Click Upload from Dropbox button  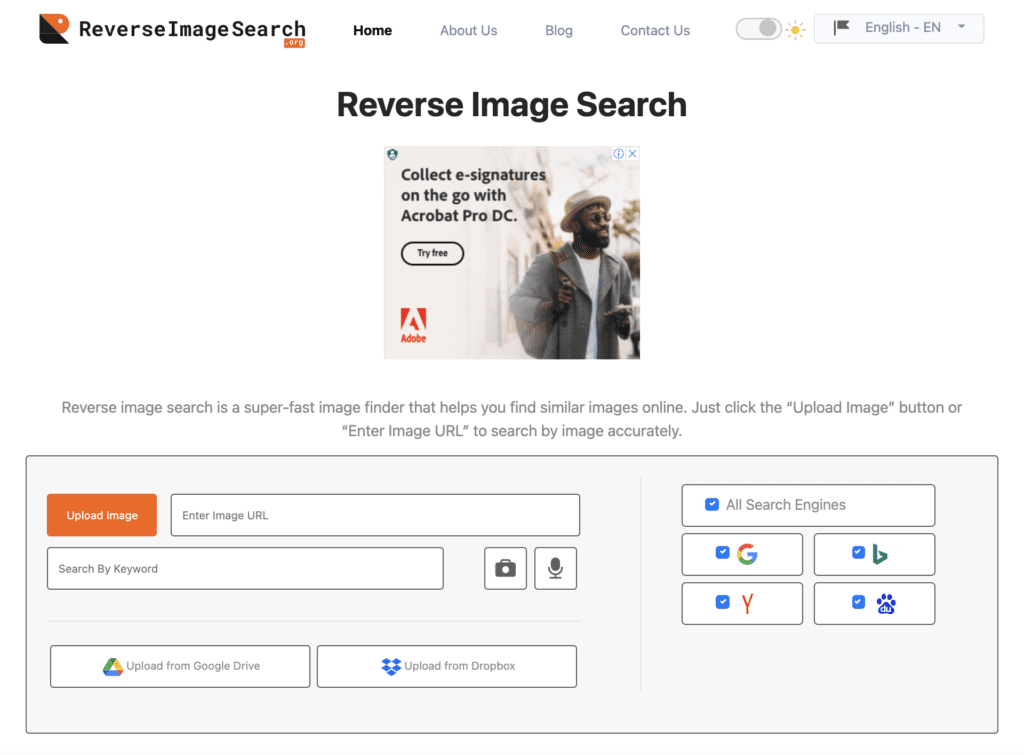(x=447, y=666)
